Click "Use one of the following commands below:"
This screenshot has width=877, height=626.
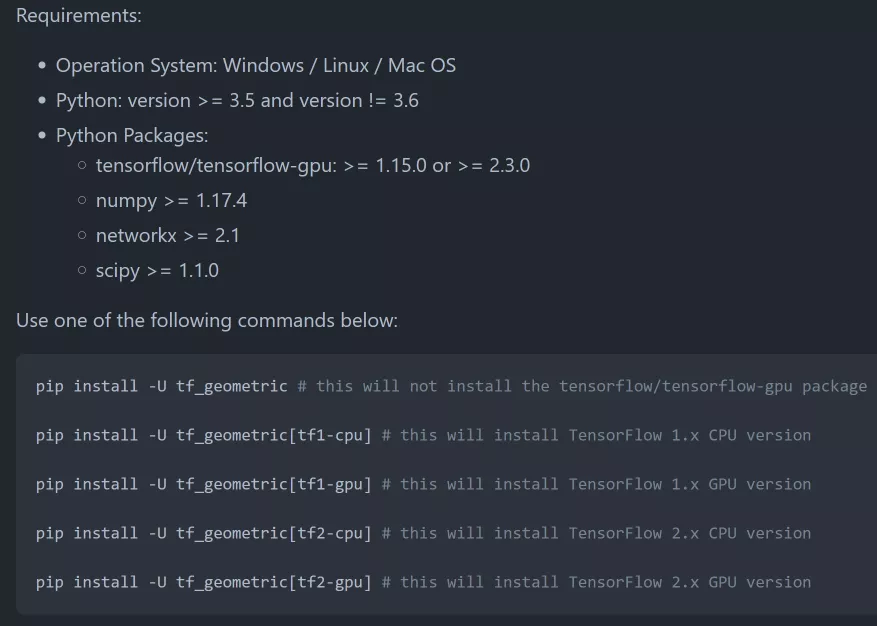(207, 321)
